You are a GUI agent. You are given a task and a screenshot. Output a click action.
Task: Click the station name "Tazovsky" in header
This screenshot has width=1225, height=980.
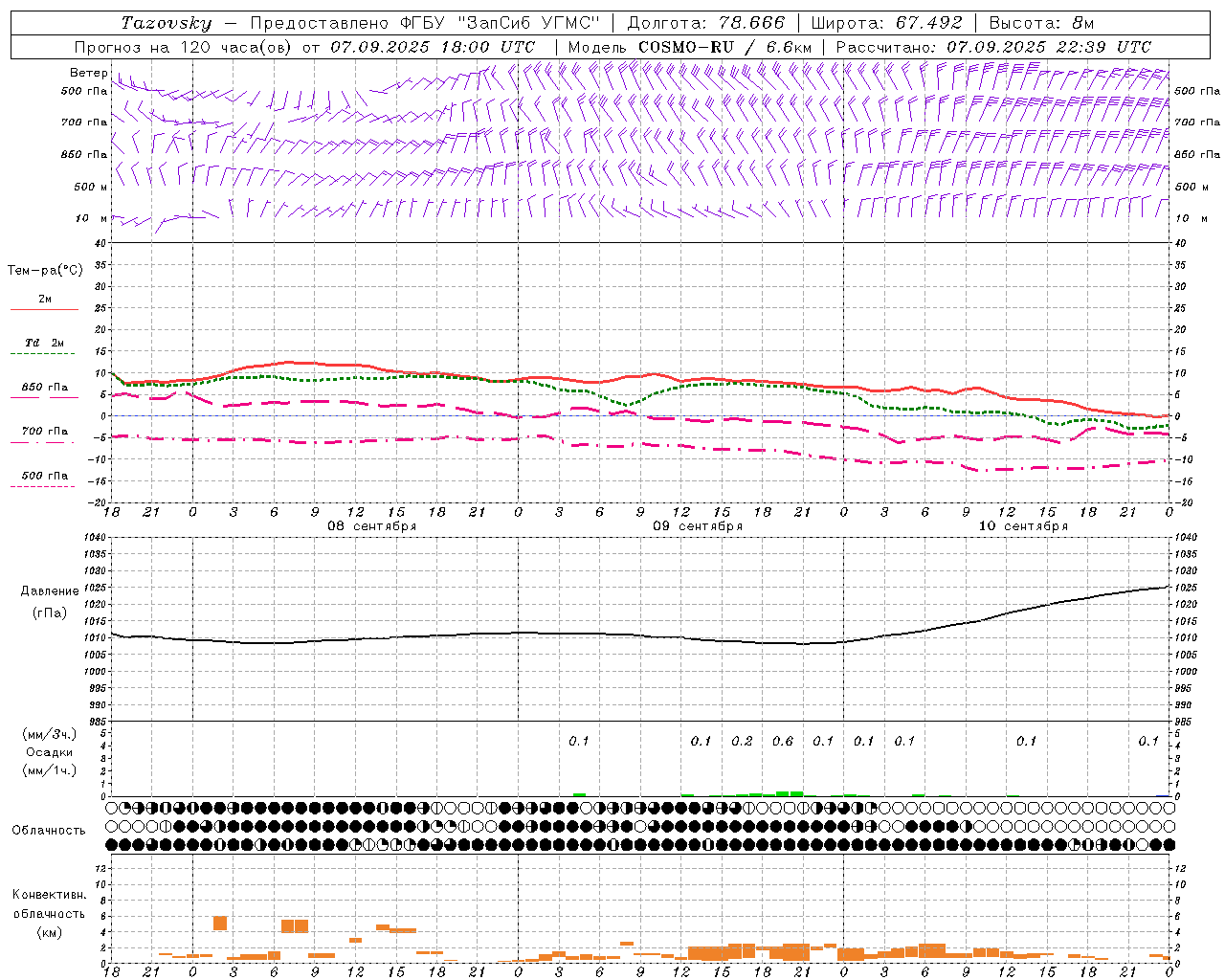click(x=167, y=23)
